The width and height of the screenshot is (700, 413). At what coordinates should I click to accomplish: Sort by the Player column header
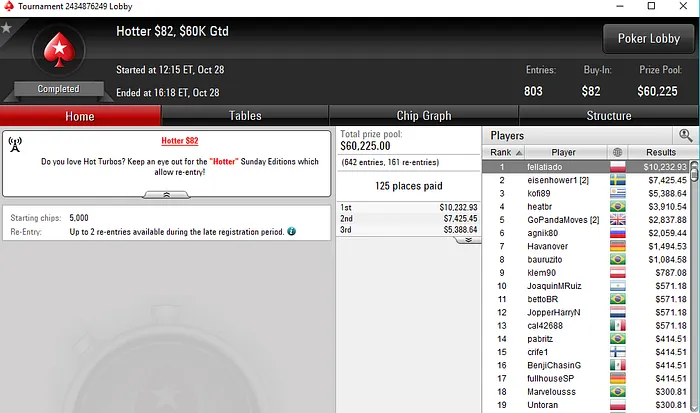tap(563, 152)
